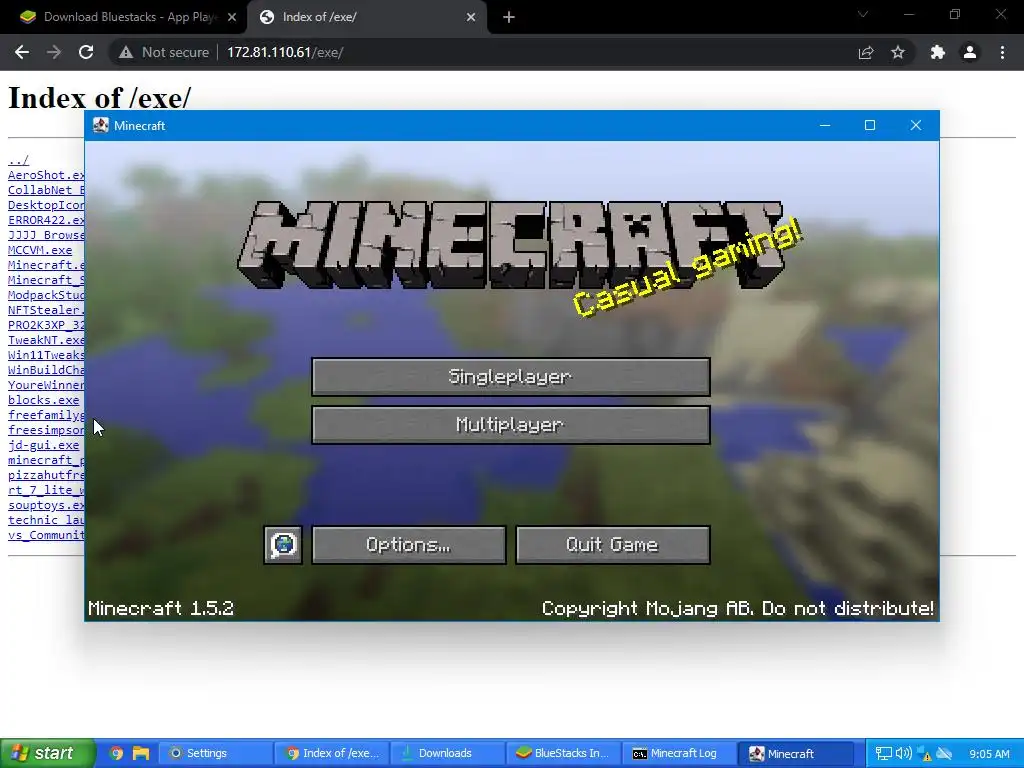Click the 9:05 AM system clock
The height and width of the screenshot is (768, 1024).
[989, 754]
